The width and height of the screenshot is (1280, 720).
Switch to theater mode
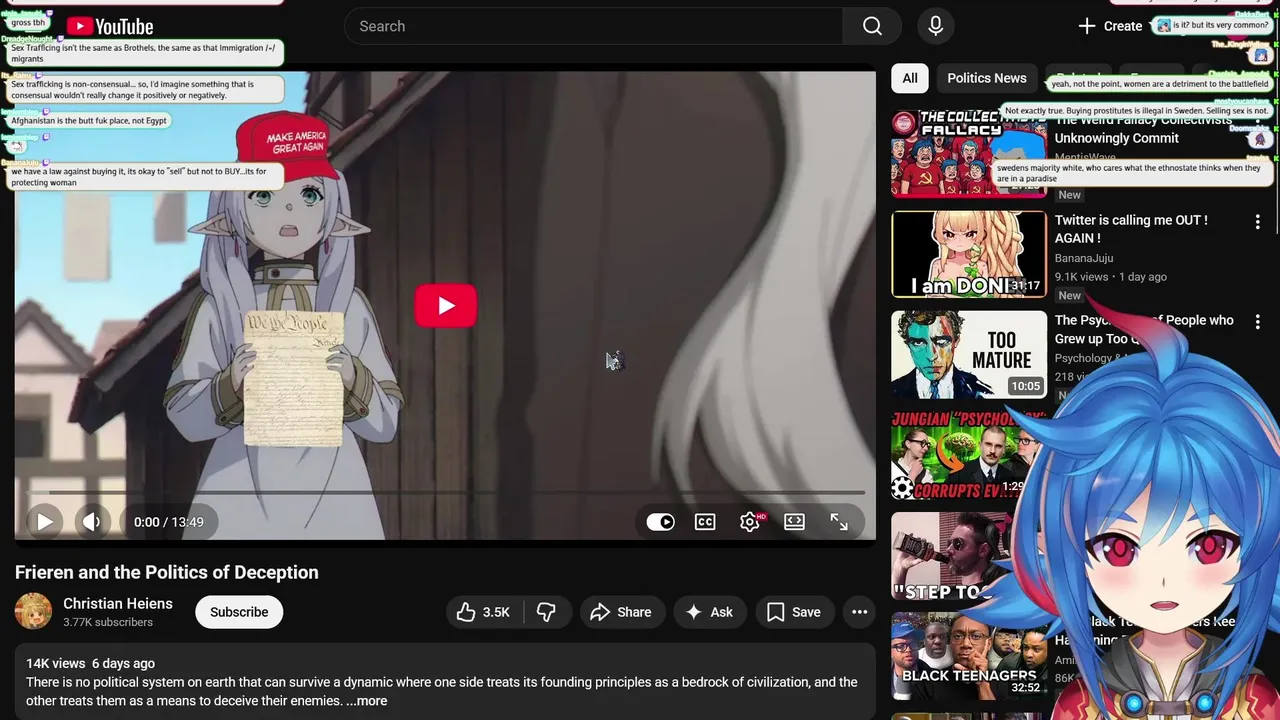[794, 522]
